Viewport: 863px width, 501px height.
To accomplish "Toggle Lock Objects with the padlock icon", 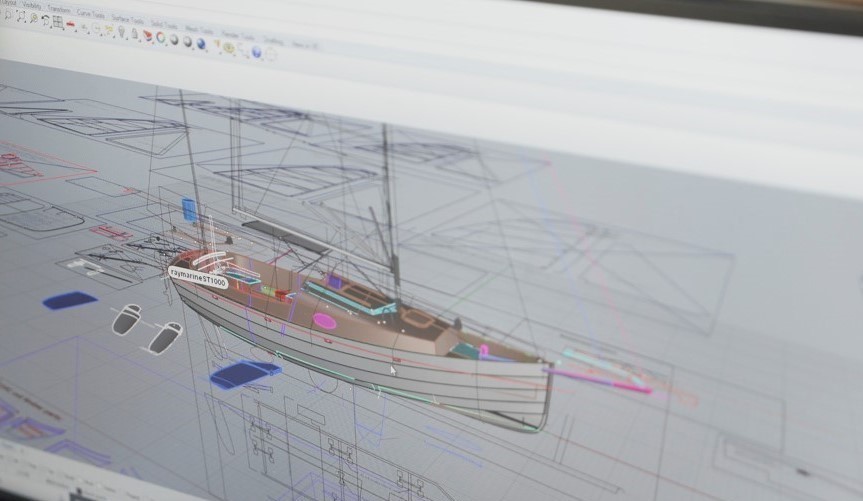I will [134, 34].
